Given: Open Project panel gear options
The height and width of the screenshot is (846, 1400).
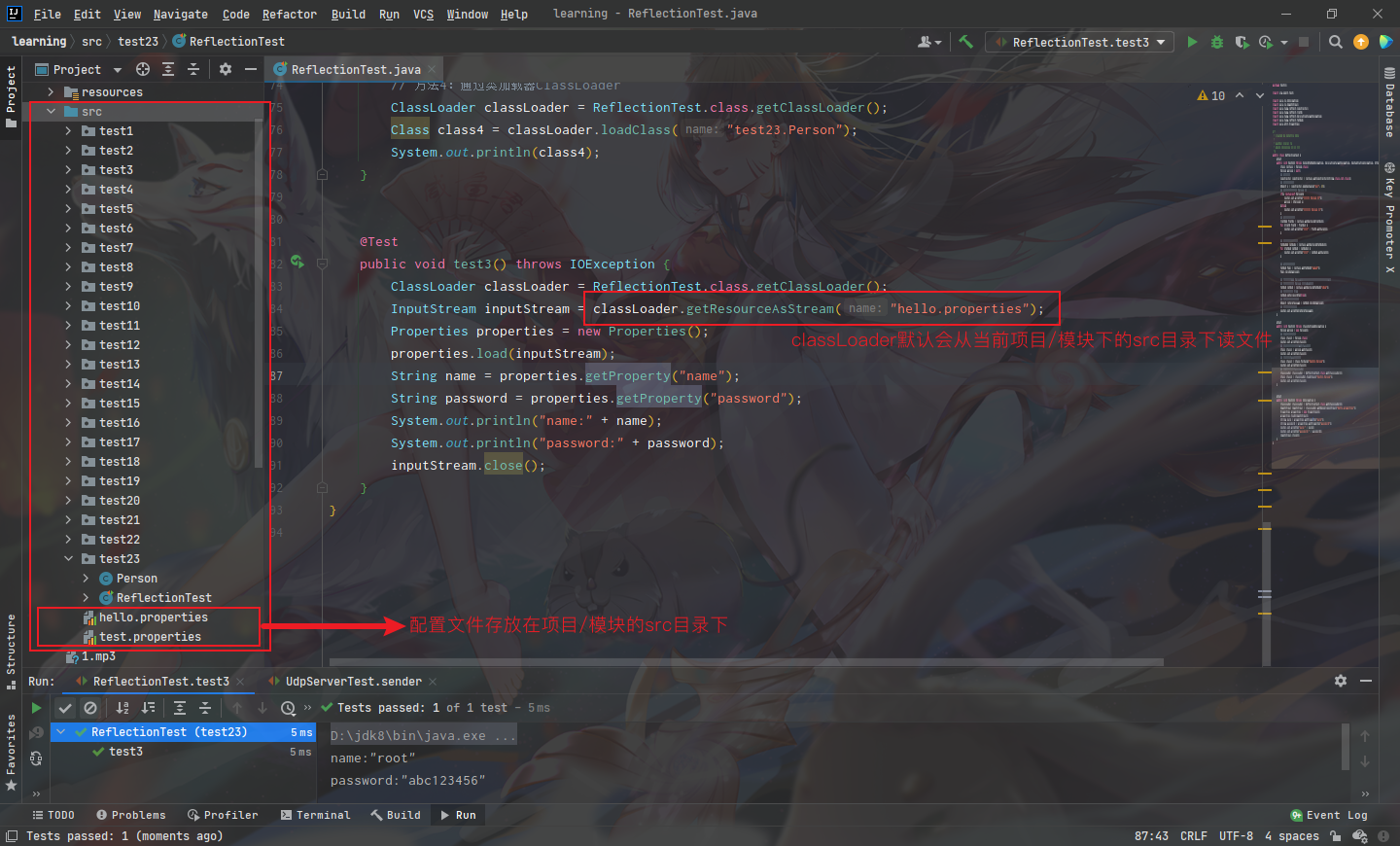Looking at the screenshot, I should click(x=226, y=69).
